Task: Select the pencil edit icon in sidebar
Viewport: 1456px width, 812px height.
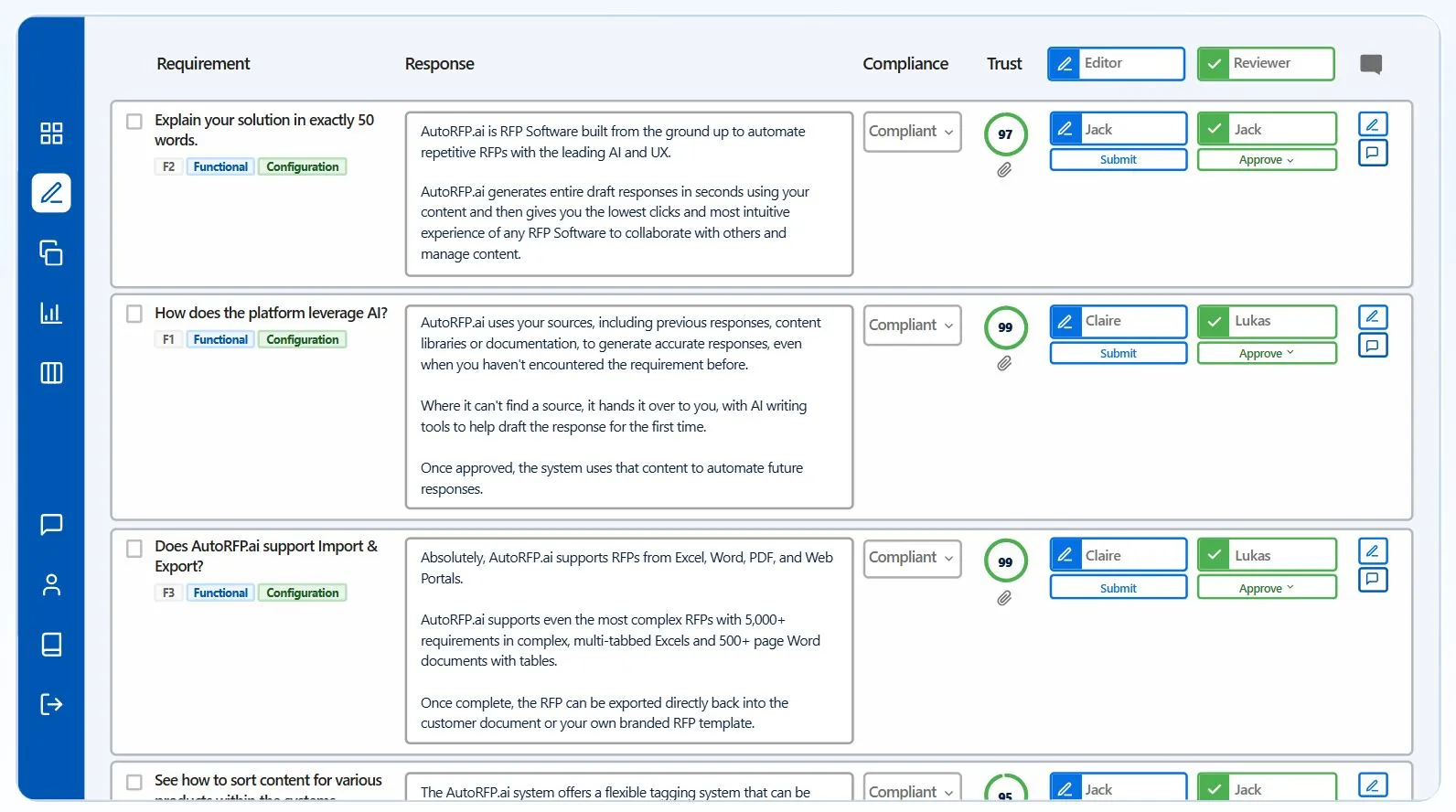Action: tap(51, 193)
